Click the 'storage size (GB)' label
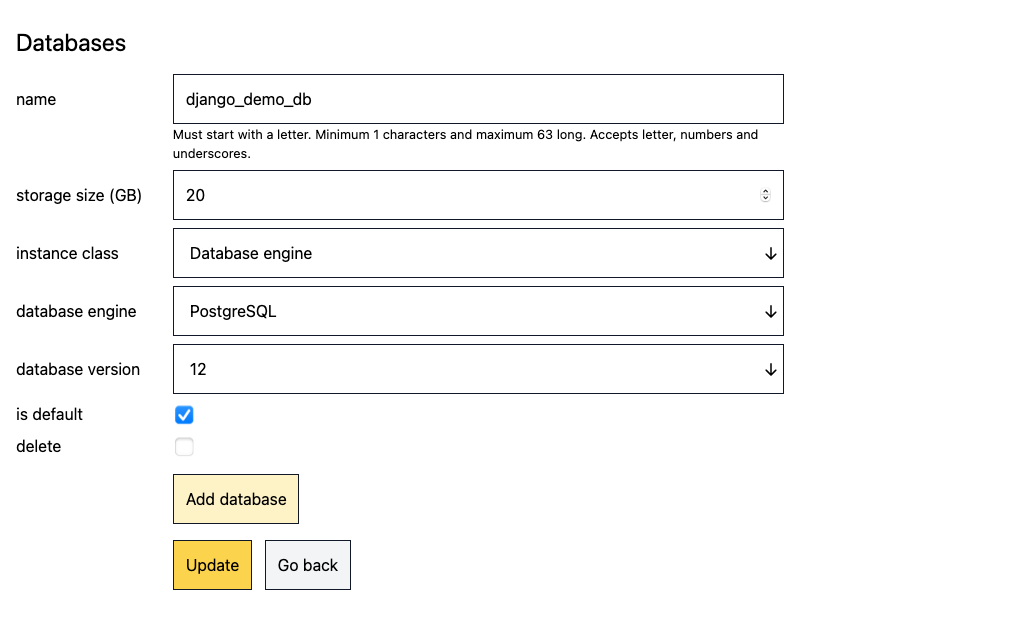 pos(79,195)
